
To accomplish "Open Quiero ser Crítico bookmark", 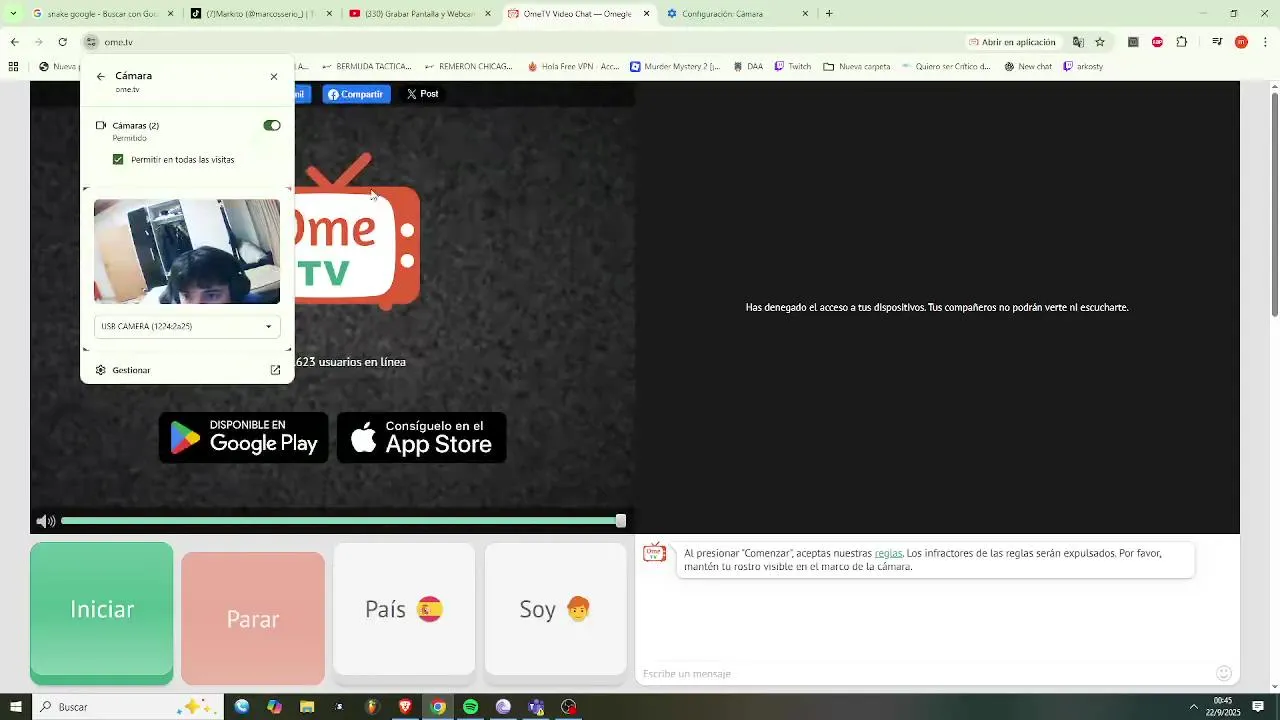I will click(x=946, y=67).
